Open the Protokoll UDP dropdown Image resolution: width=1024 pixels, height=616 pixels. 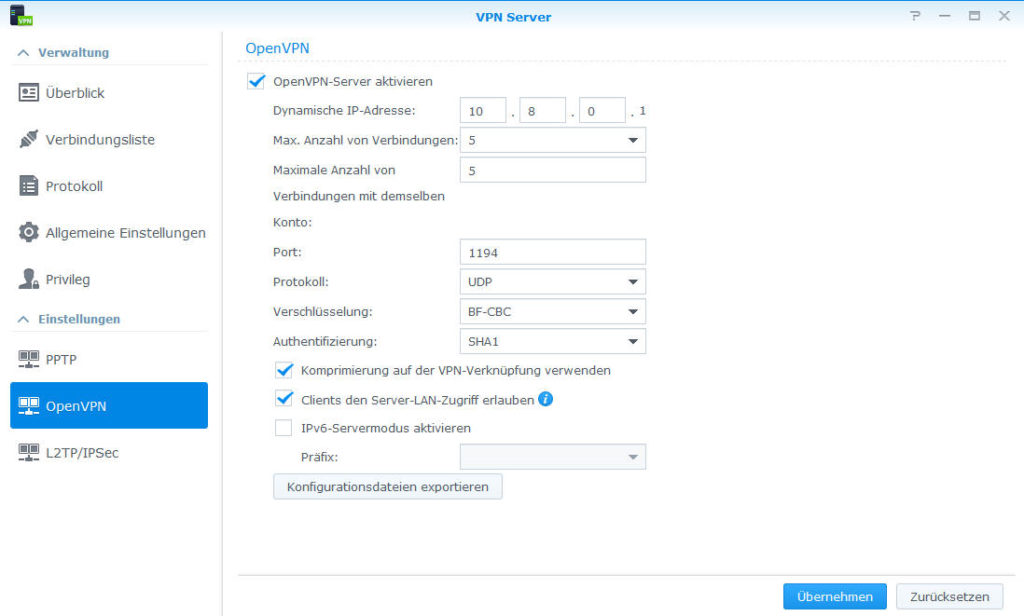[552, 282]
